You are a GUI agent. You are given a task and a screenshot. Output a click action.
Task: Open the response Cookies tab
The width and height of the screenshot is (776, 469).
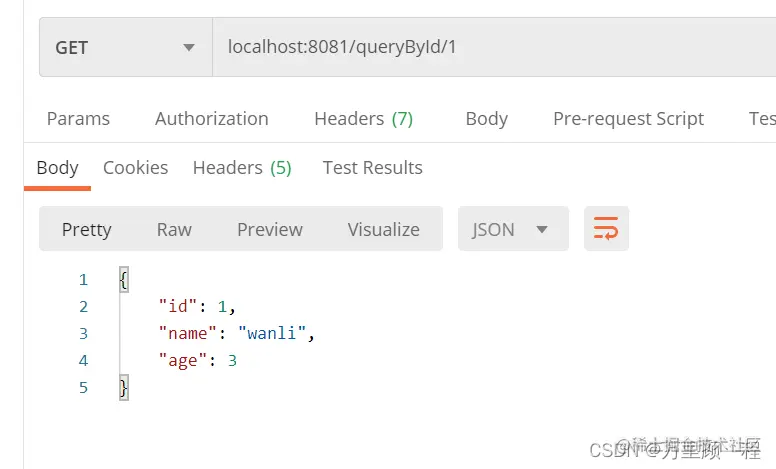coord(136,168)
